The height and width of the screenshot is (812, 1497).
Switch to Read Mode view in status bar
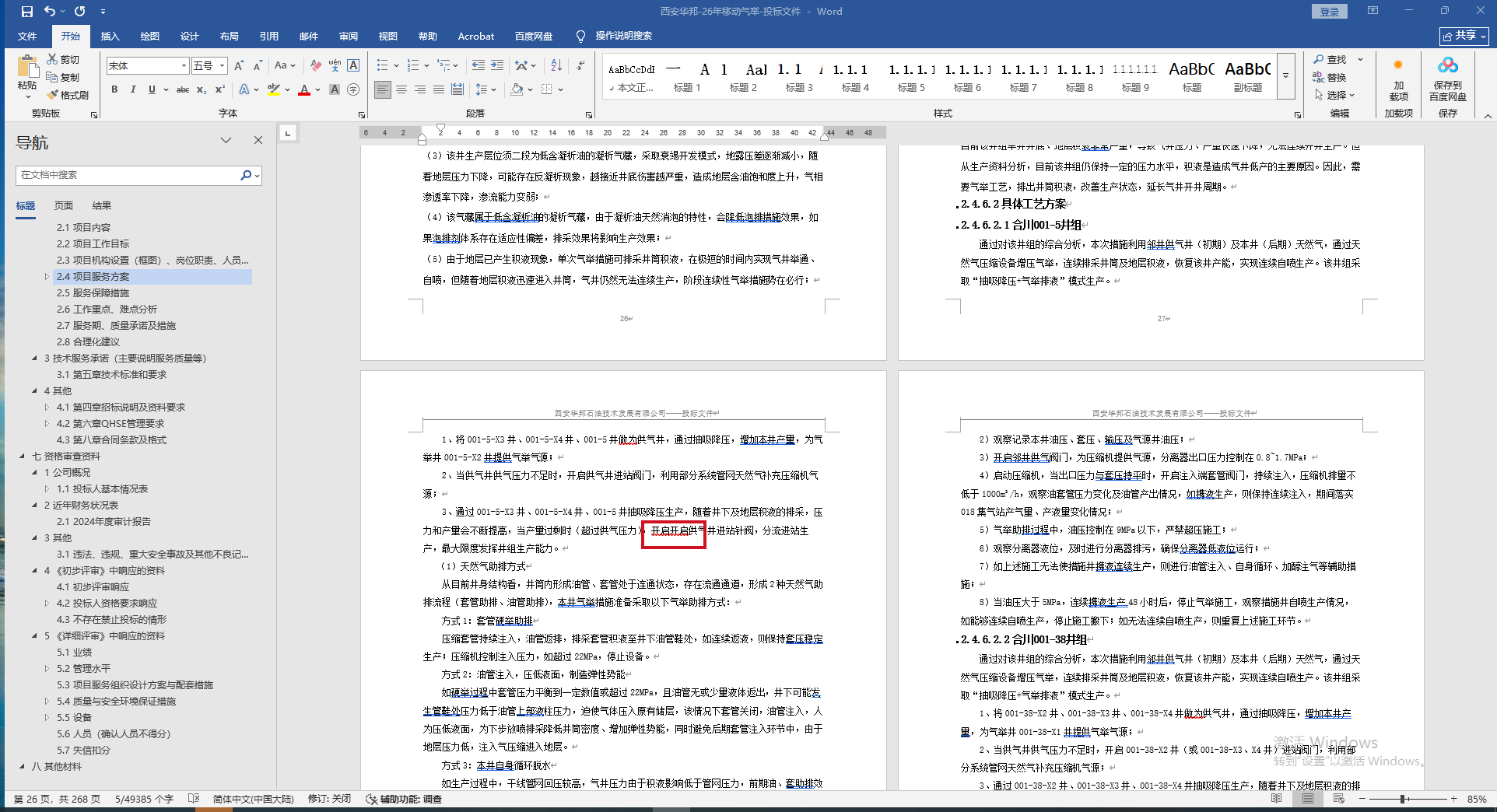[x=1276, y=799]
